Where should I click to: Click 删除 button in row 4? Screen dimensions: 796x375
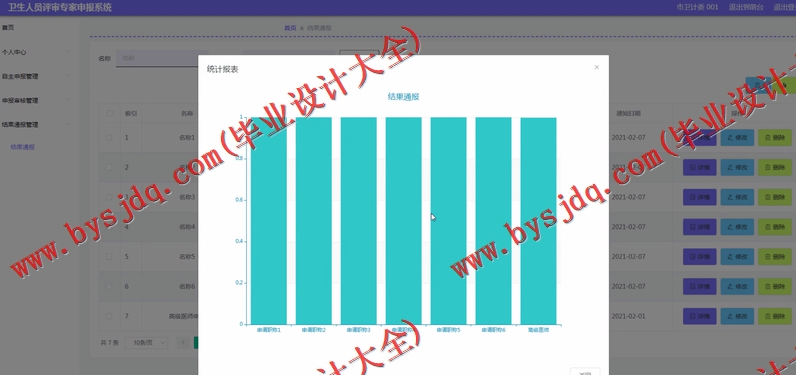[775, 227]
